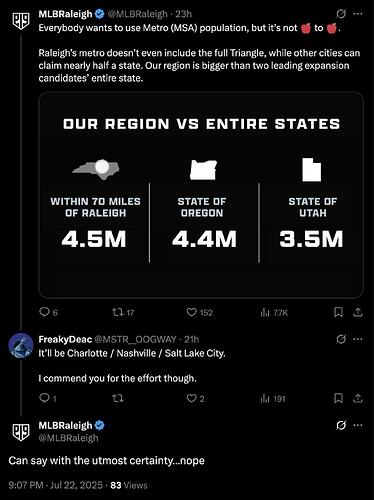
Task: Open the more options menu on FreakyDeac's reply
Action: tap(358, 339)
